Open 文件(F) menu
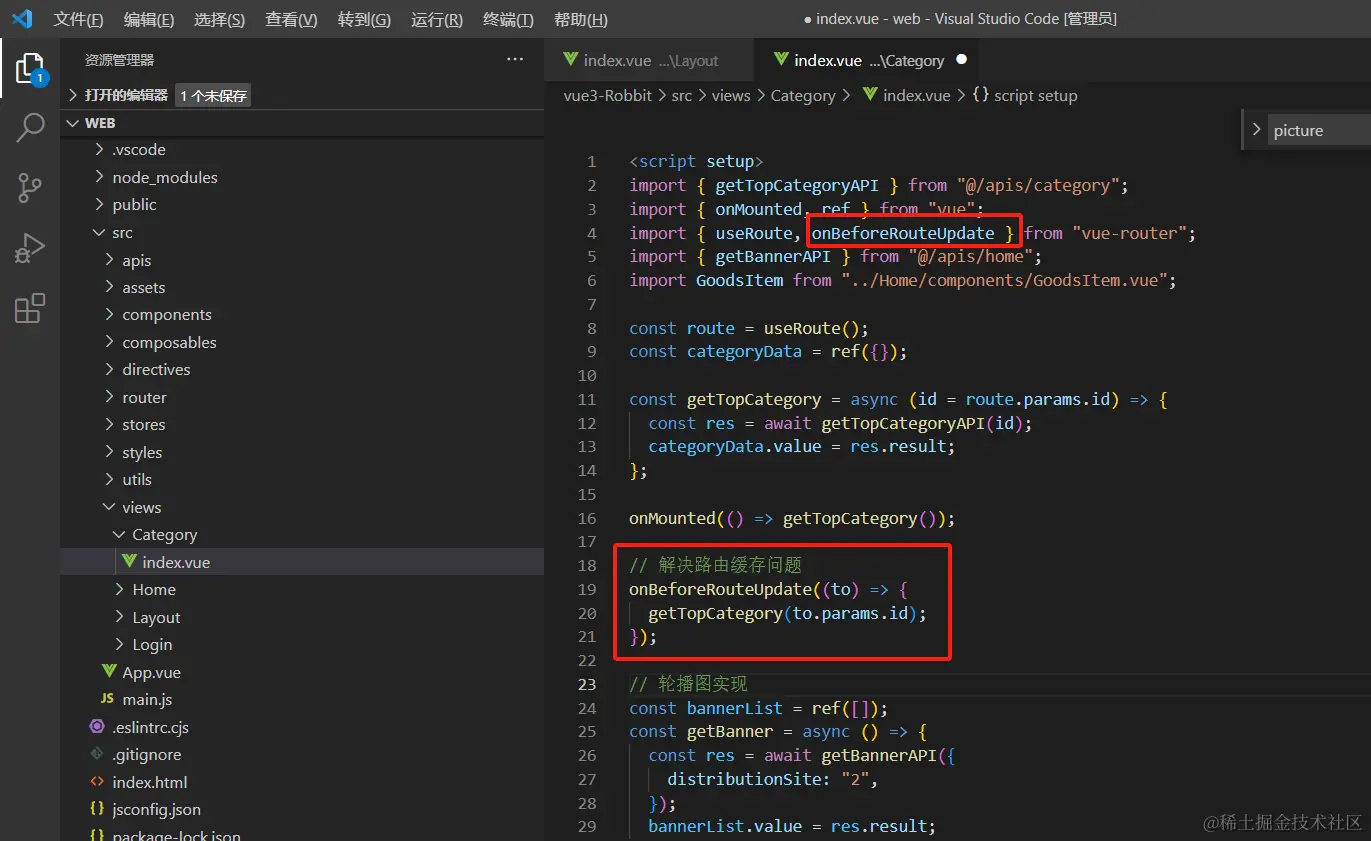This screenshot has height=841, width=1371. 78,20
